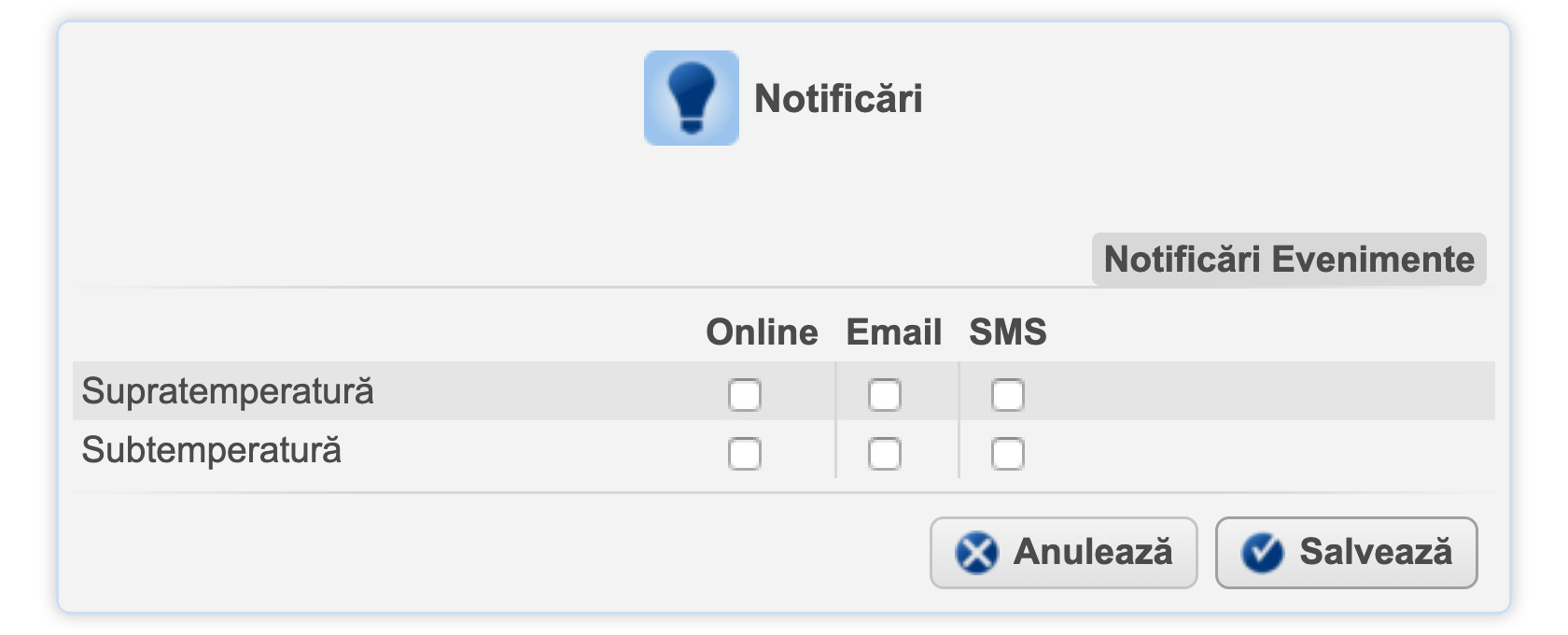Click the blue lightbulb Notificări icon
Screen dimensions: 1568x635
(691, 98)
